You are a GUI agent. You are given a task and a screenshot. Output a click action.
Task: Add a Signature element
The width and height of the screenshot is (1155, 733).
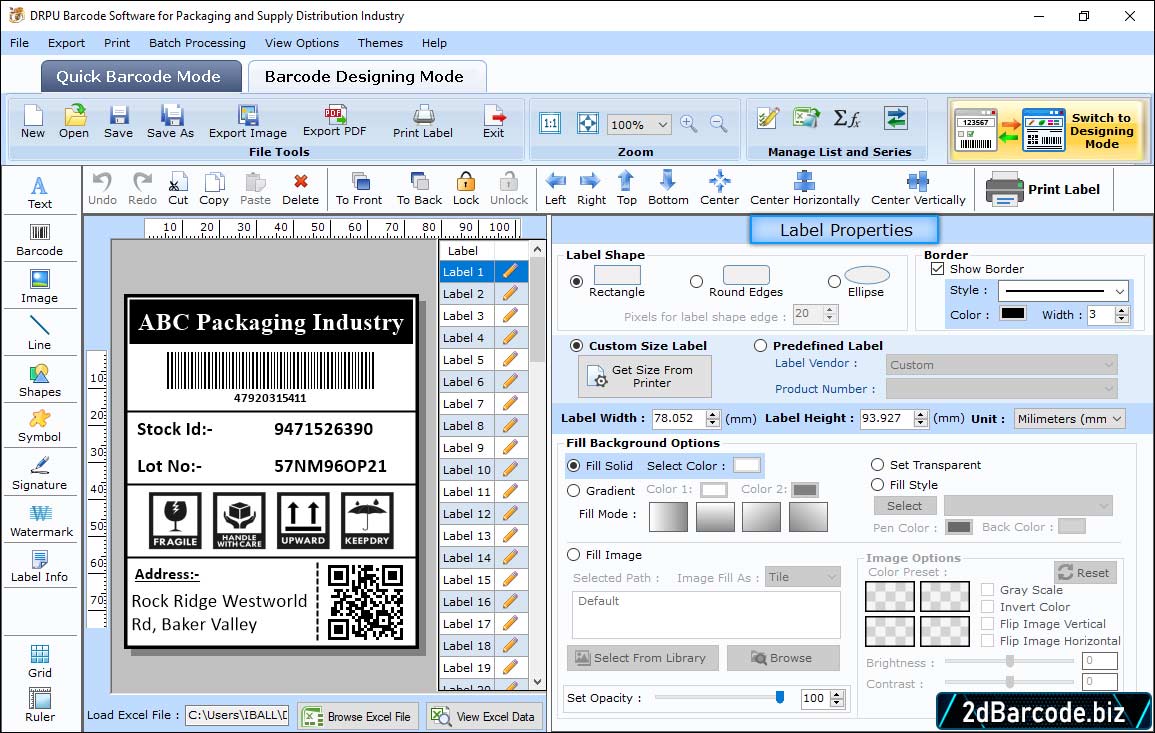click(40, 473)
